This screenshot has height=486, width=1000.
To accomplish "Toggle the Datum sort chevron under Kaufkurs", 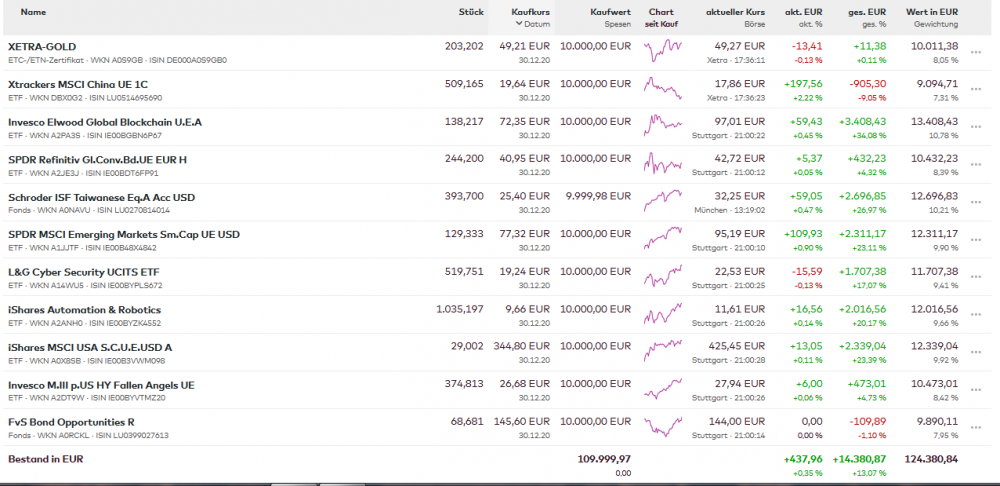I will [x=519, y=23].
